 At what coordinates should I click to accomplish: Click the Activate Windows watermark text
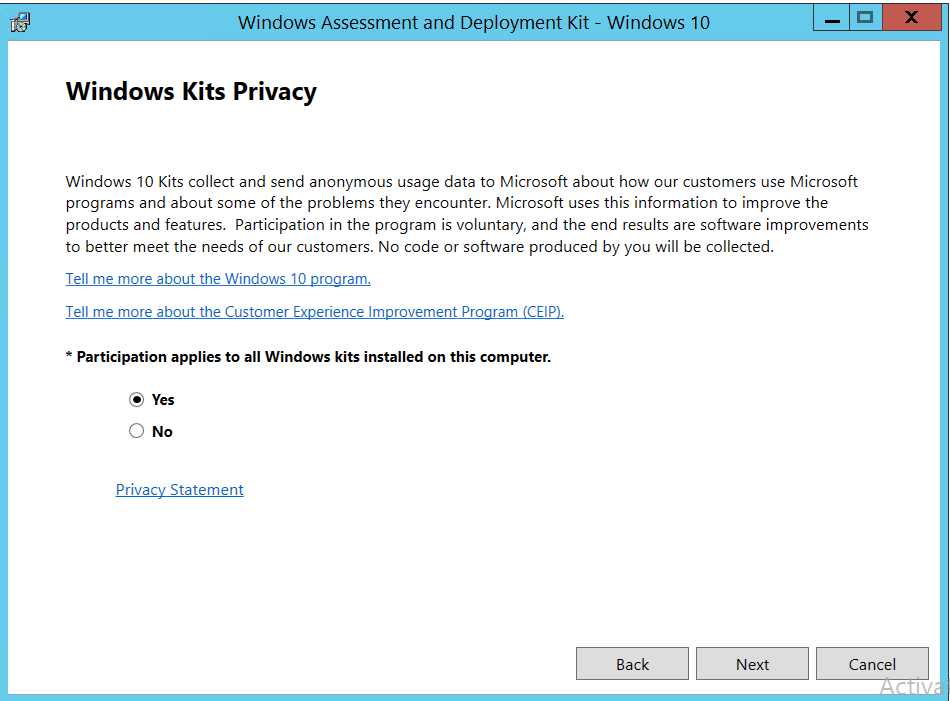913,687
